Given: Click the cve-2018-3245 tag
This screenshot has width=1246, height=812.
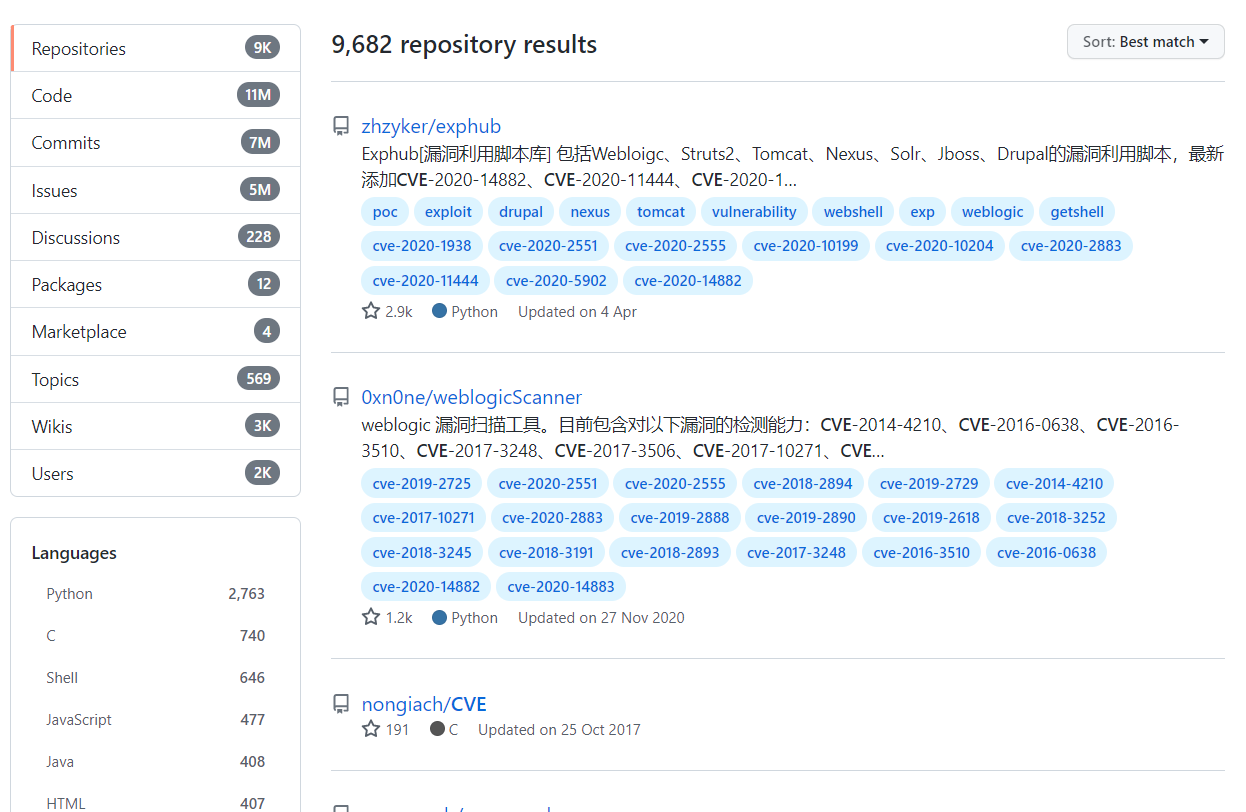Looking at the screenshot, I should (x=422, y=552).
